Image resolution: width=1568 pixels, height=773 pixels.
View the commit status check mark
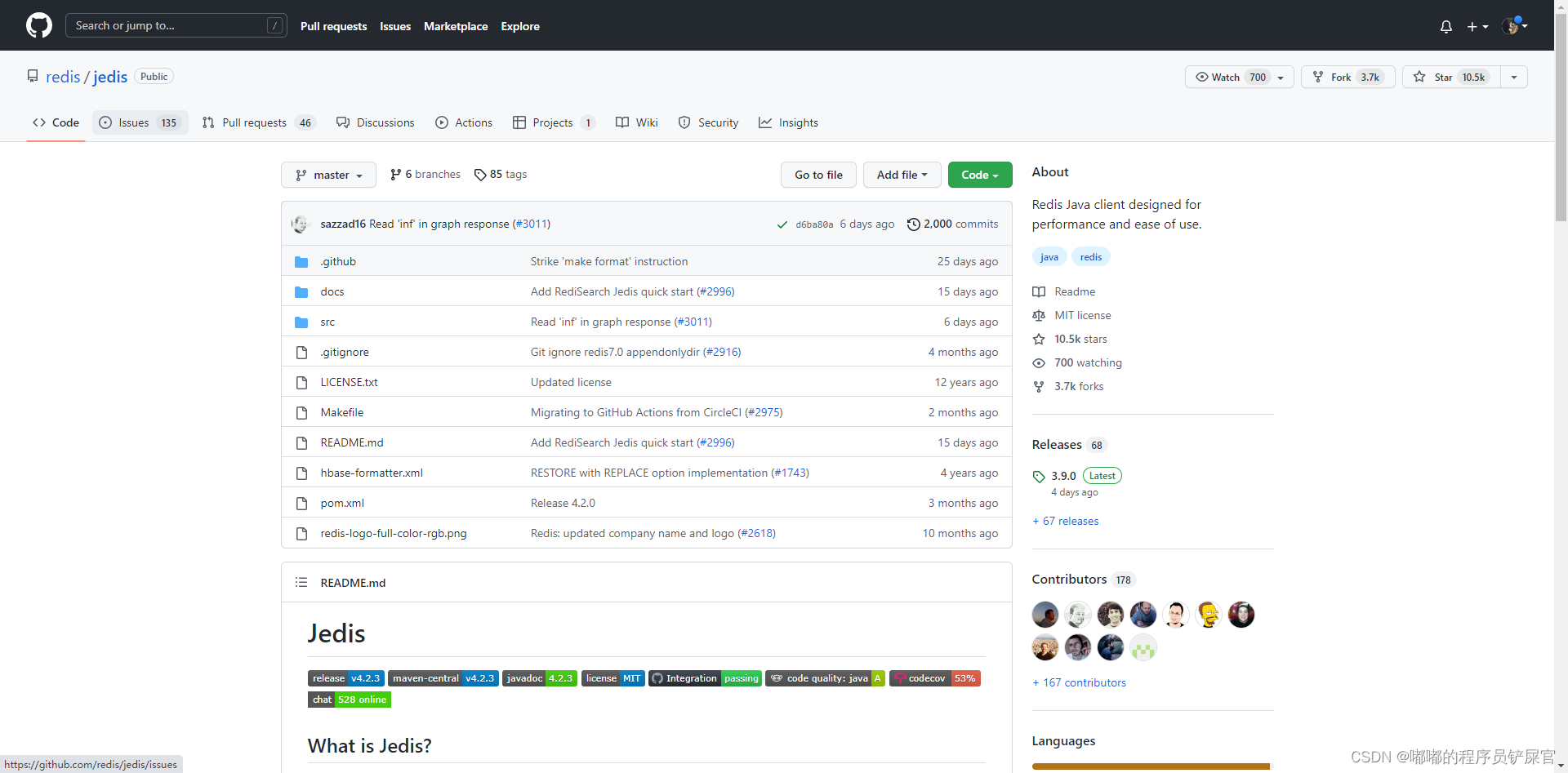pos(782,224)
